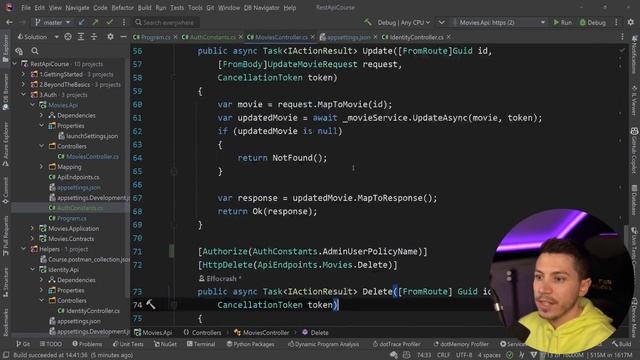Click the Search everywhere field
The height and width of the screenshot is (360, 640).
click(165, 22)
